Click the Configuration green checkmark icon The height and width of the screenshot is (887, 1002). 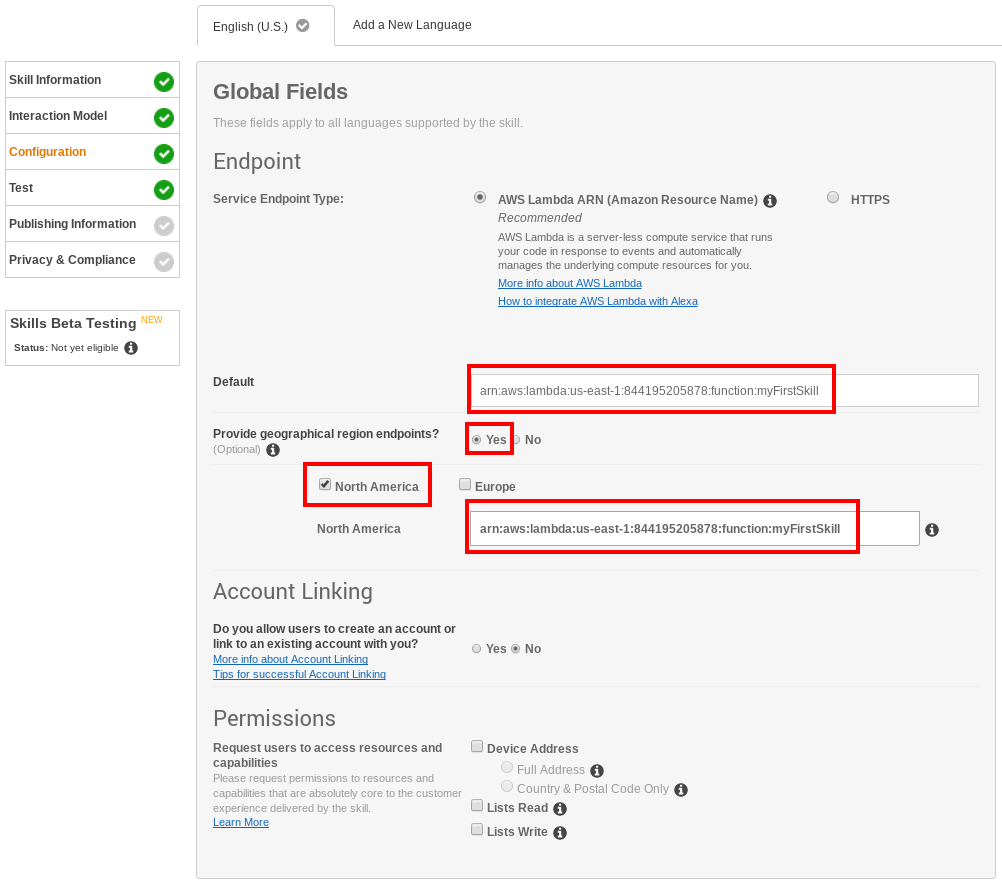tap(164, 154)
